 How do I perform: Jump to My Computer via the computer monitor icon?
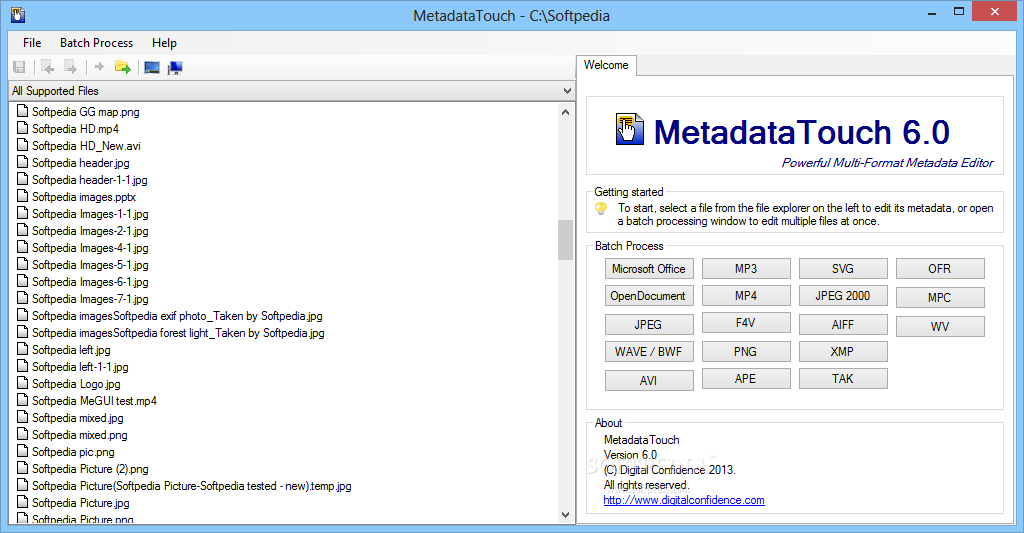175,67
